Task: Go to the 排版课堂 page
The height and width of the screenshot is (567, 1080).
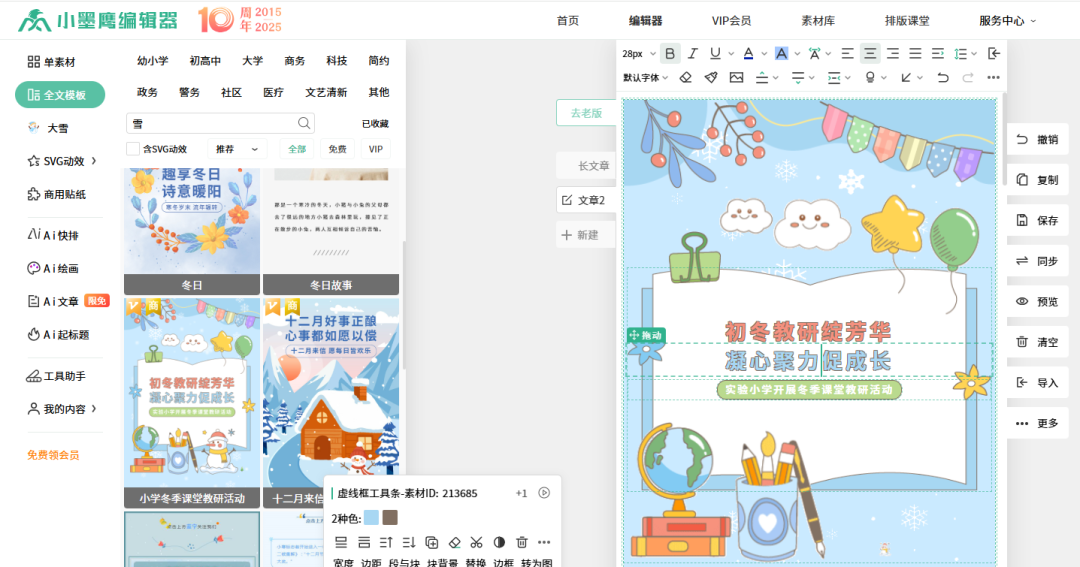Action: pos(907,21)
